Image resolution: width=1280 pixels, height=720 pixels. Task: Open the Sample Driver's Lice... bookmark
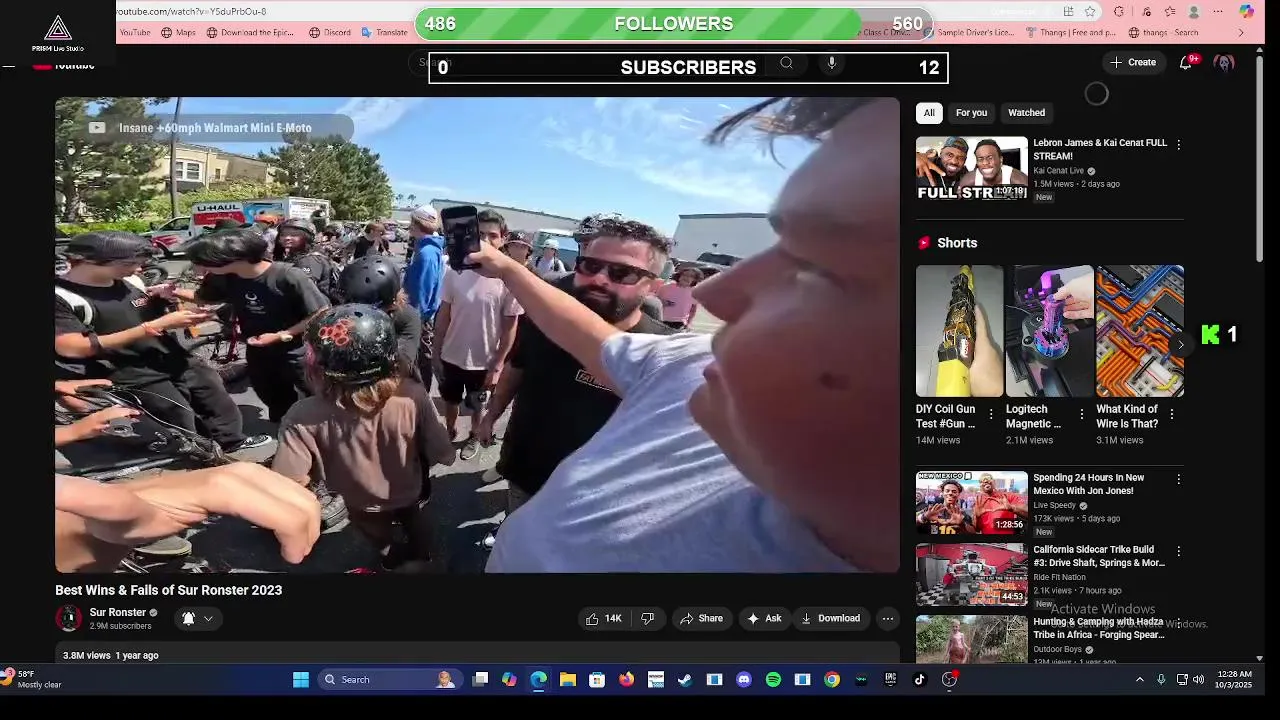968,32
